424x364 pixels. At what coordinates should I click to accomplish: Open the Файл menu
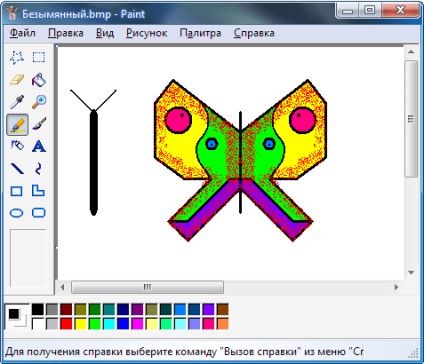22,33
